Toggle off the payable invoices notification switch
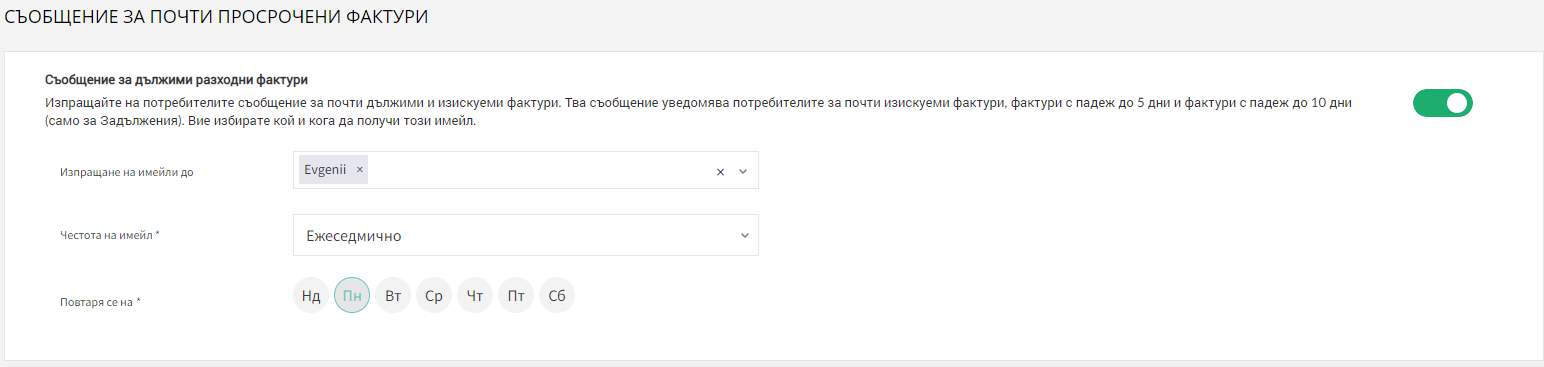 point(1442,103)
